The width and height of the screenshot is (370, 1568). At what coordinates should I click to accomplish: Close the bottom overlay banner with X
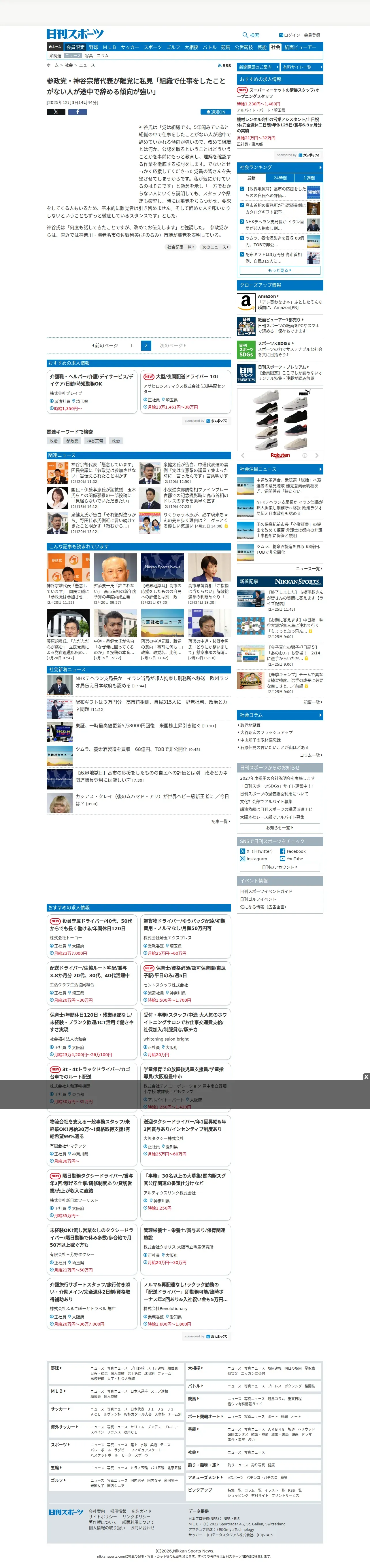[x=366, y=1077]
